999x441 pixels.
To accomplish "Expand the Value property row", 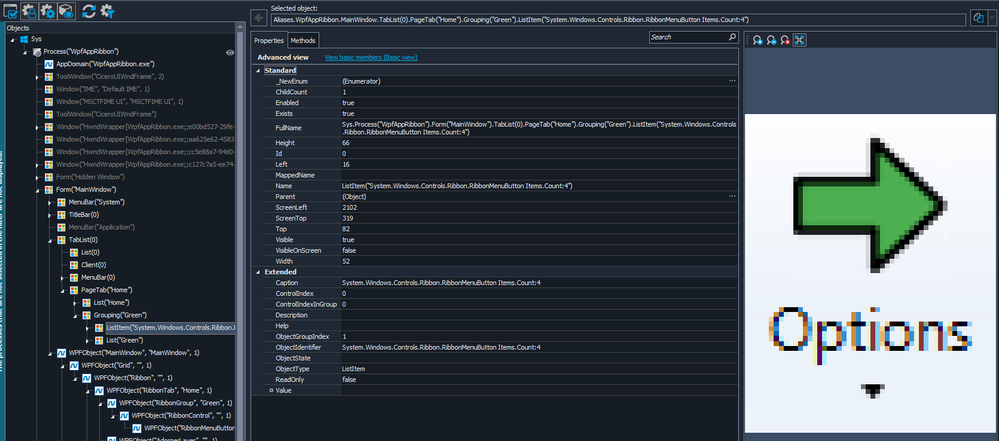I will [271, 390].
